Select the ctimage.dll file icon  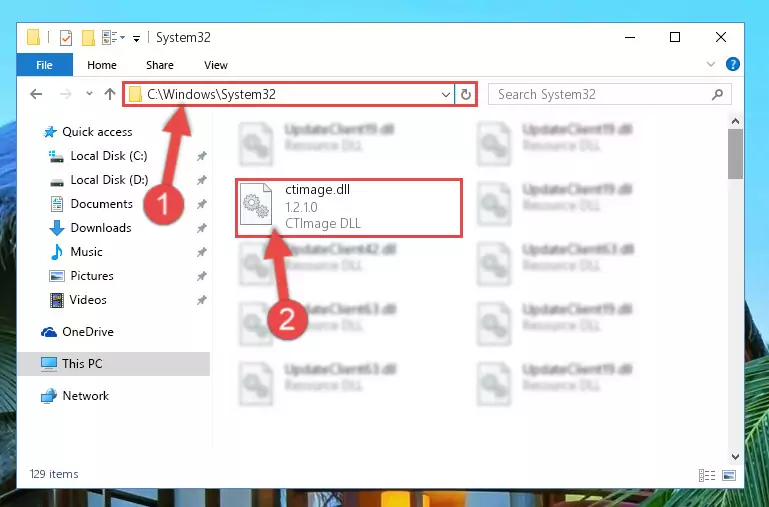point(256,204)
